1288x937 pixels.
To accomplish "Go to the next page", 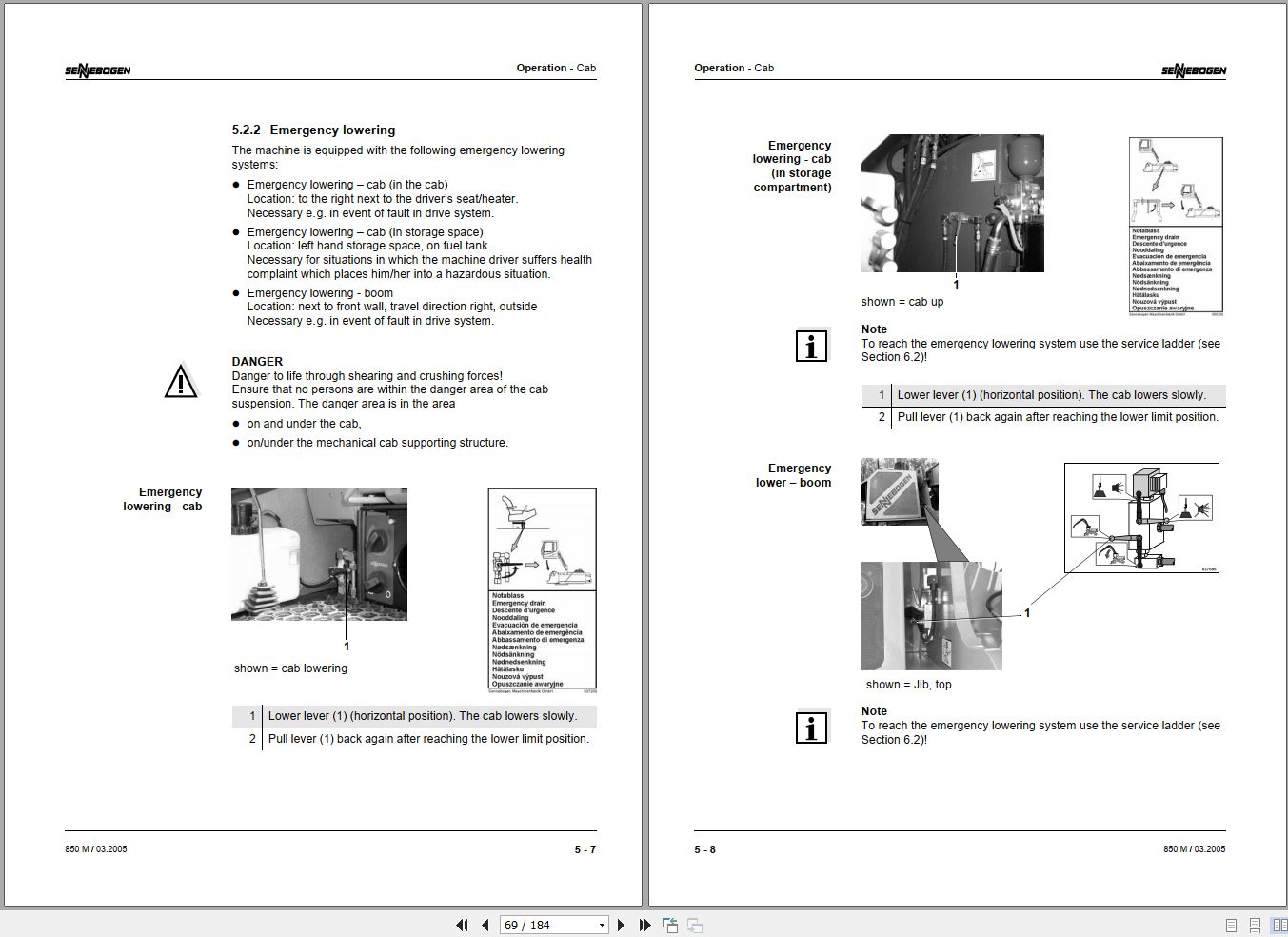I will [621, 925].
